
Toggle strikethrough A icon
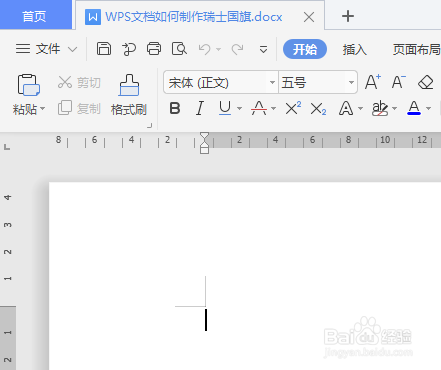click(x=259, y=109)
